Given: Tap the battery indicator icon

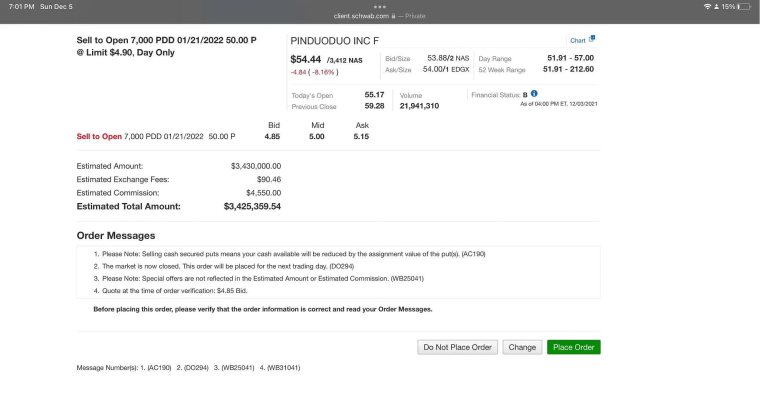Looking at the screenshot, I should [x=744, y=6].
